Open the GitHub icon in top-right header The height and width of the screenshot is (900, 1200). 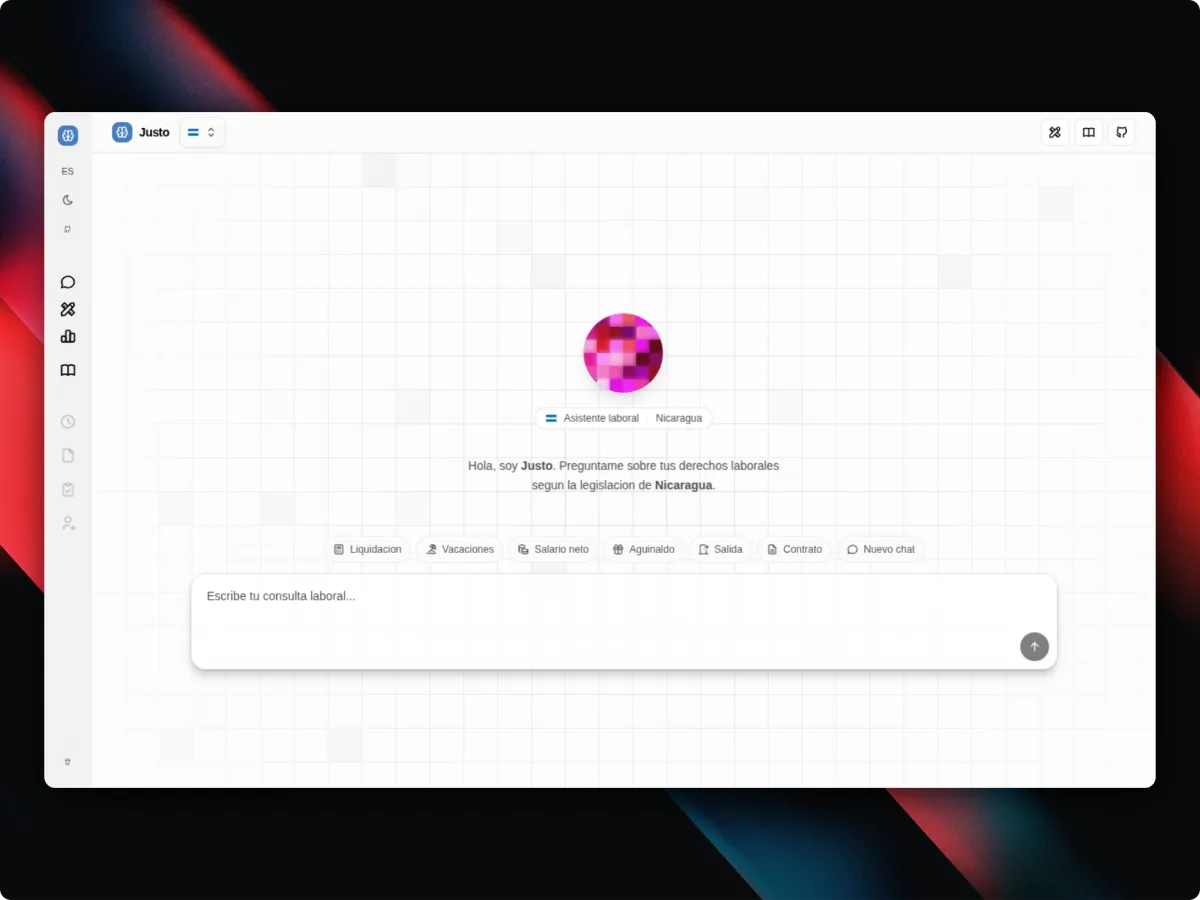[1122, 132]
